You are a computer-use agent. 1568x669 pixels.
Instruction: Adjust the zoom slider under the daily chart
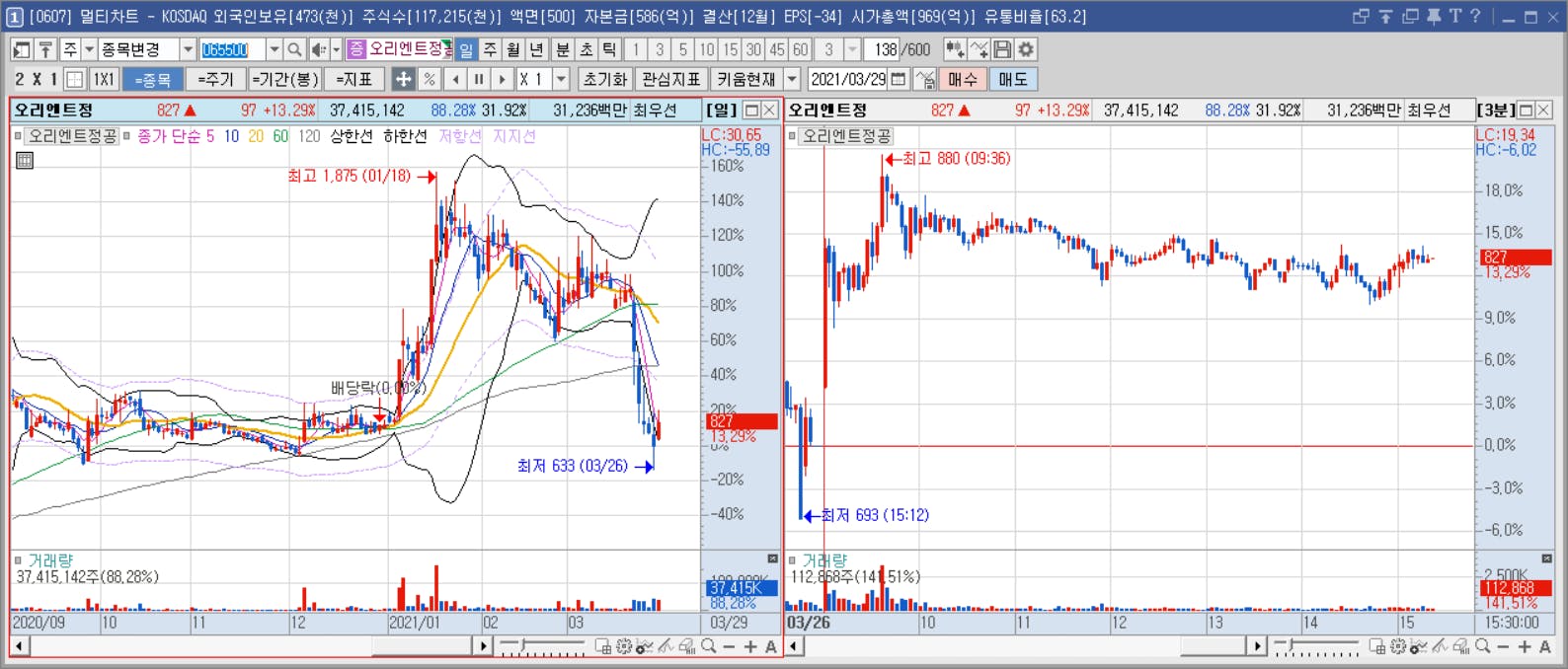tap(542, 646)
